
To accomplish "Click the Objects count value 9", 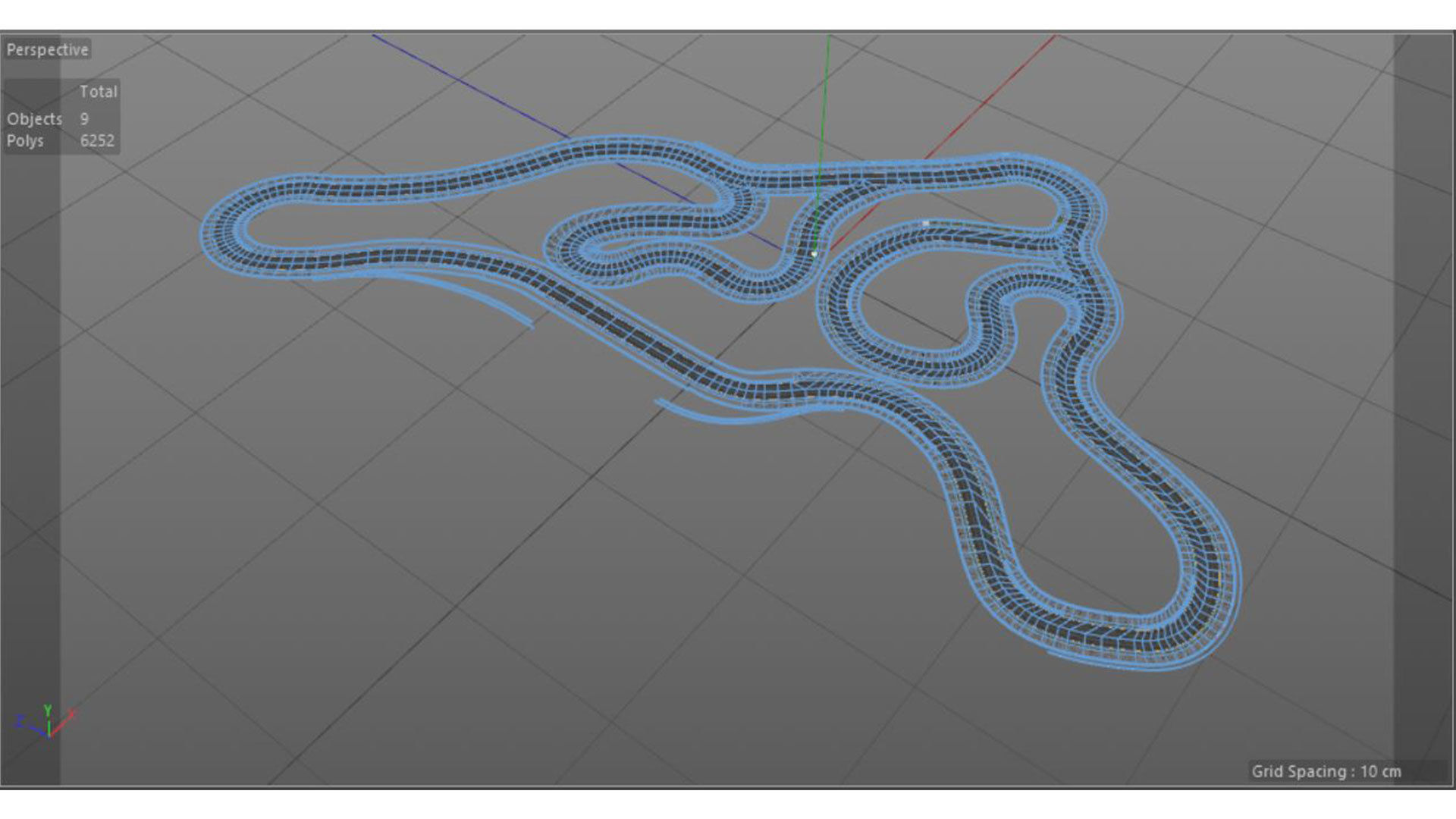I will coord(84,119).
